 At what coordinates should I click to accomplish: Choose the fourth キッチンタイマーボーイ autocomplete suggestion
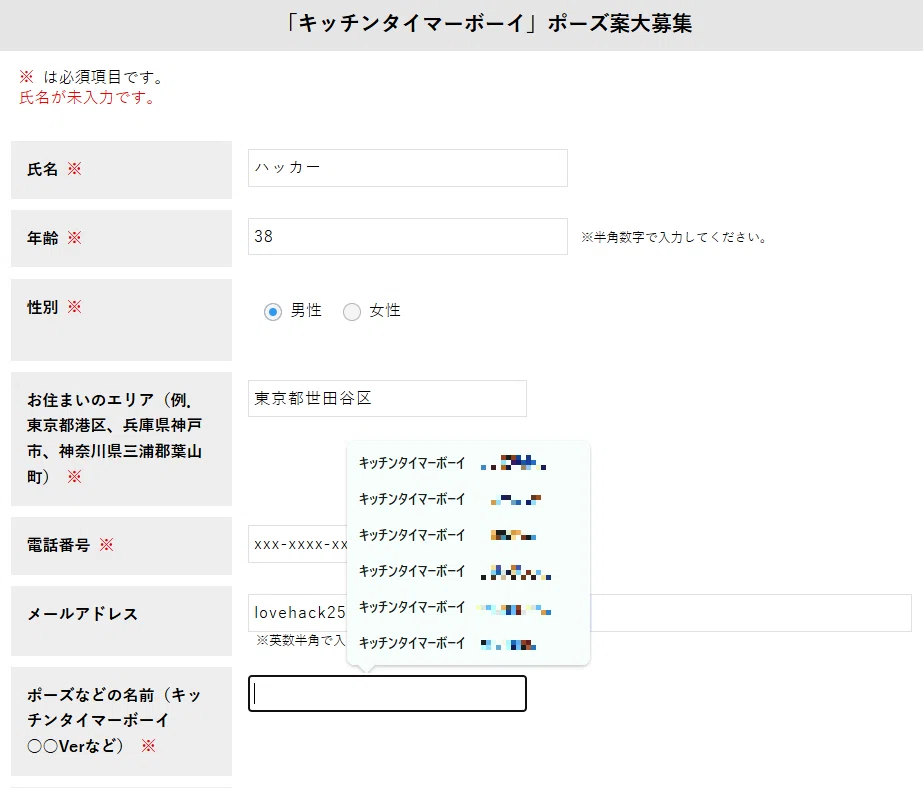click(468, 571)
